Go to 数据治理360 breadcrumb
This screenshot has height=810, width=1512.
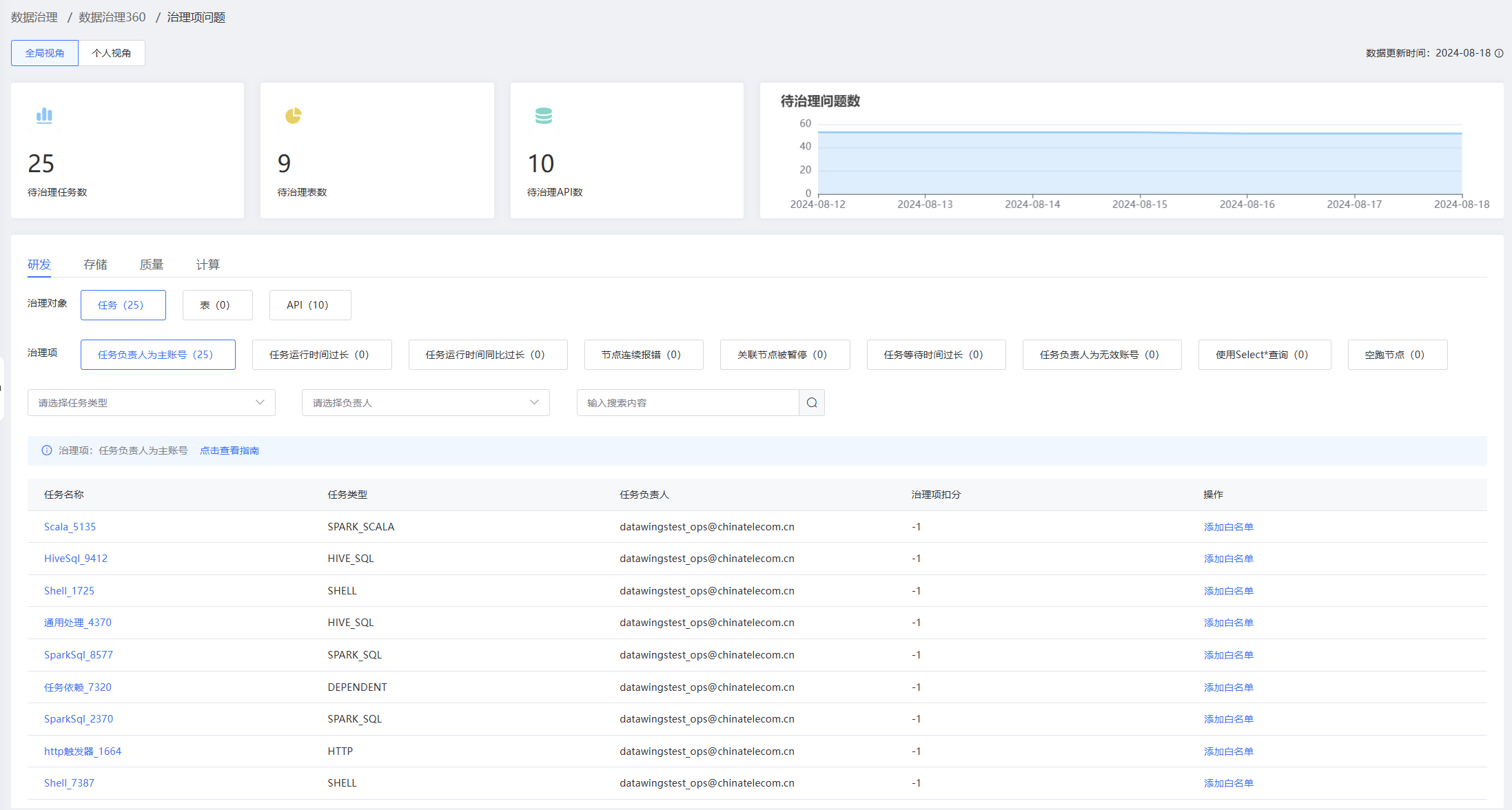click(x=112, y=17)
